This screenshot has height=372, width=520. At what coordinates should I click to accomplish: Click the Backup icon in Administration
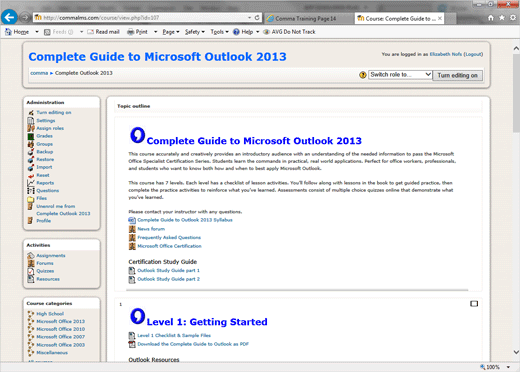[x=31, y=152]
